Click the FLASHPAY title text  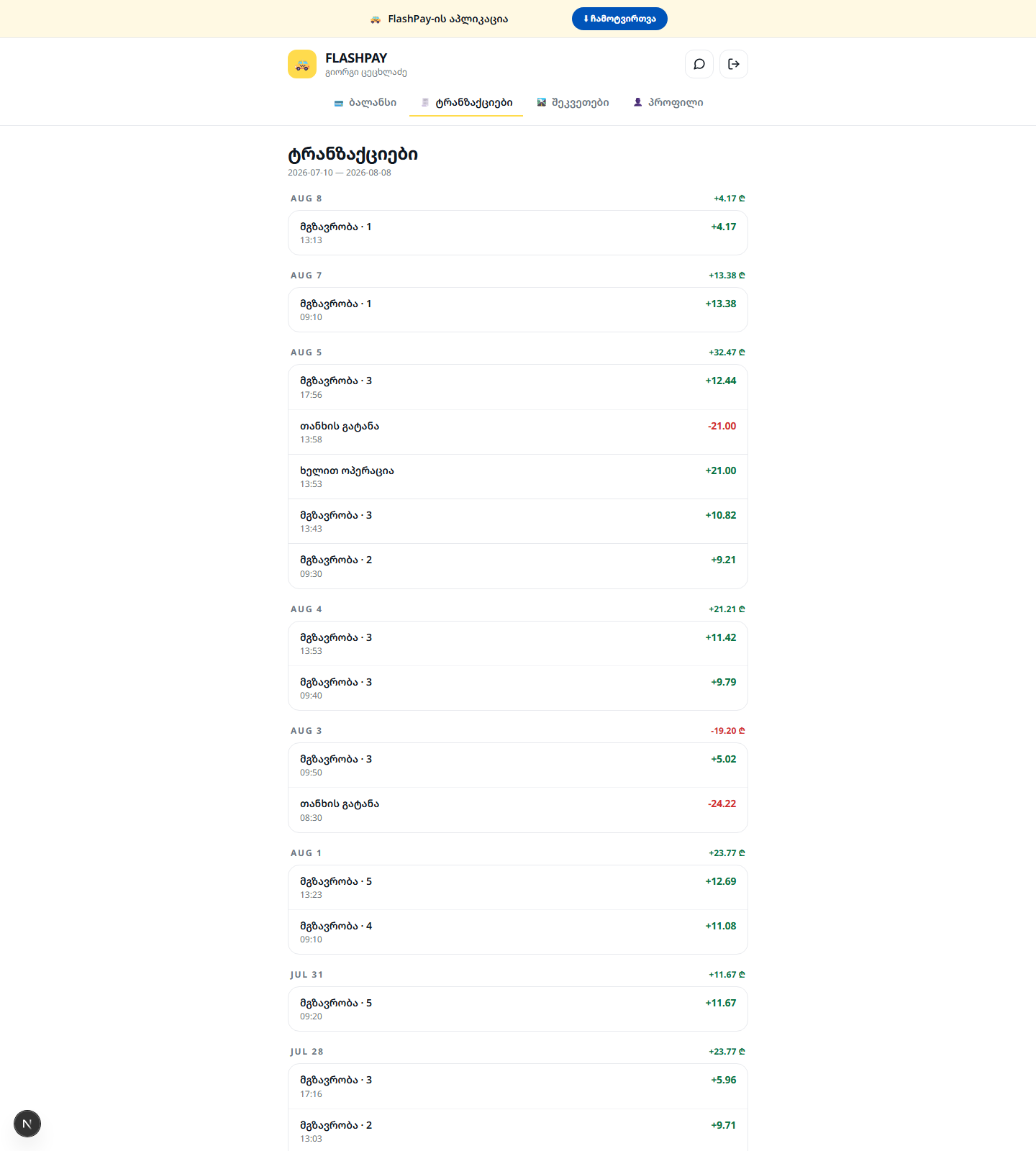pyautogui.click(x=356, y=58)
